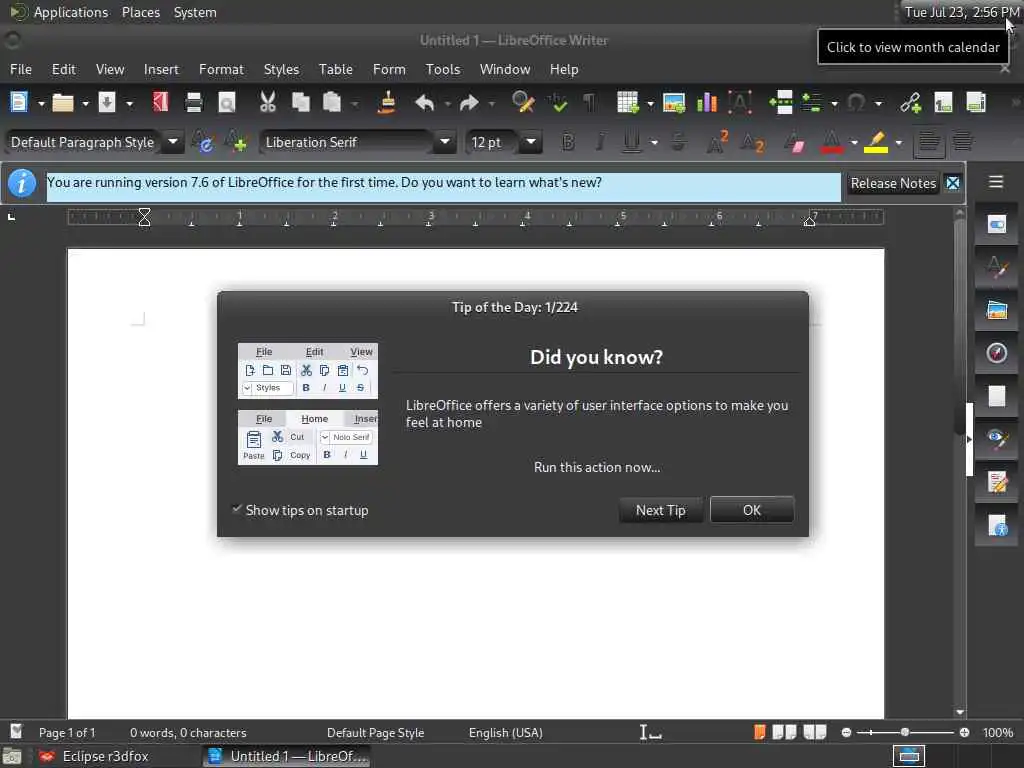Open the Insert menu
Screen dimensions: 1024x768
(161, 69)
